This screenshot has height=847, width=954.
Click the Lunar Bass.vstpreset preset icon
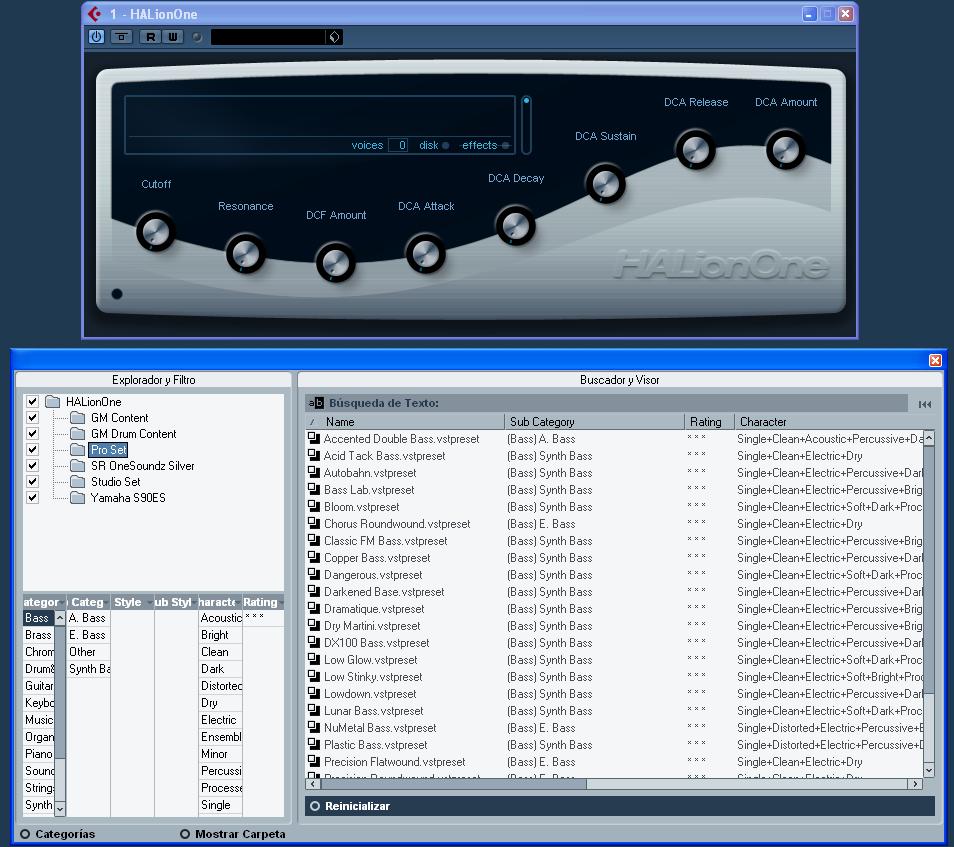314,711
